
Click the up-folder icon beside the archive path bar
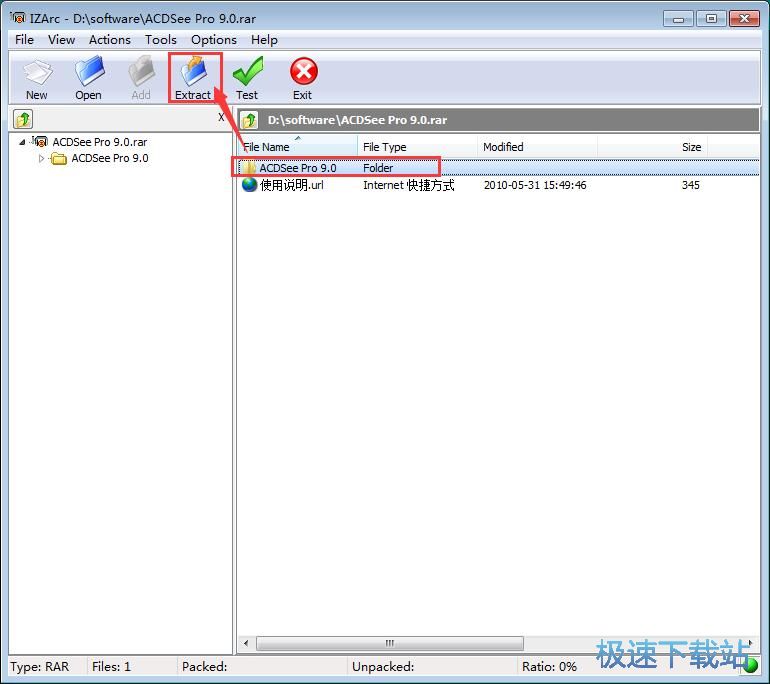coord(249,120)
